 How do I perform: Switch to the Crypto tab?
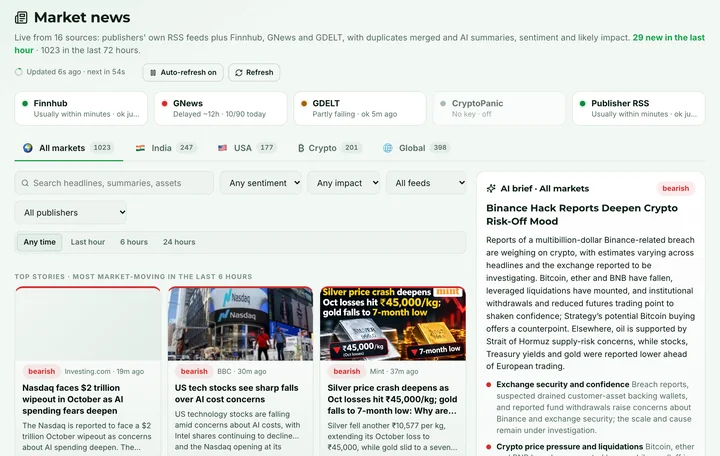[x=329, y=148]
